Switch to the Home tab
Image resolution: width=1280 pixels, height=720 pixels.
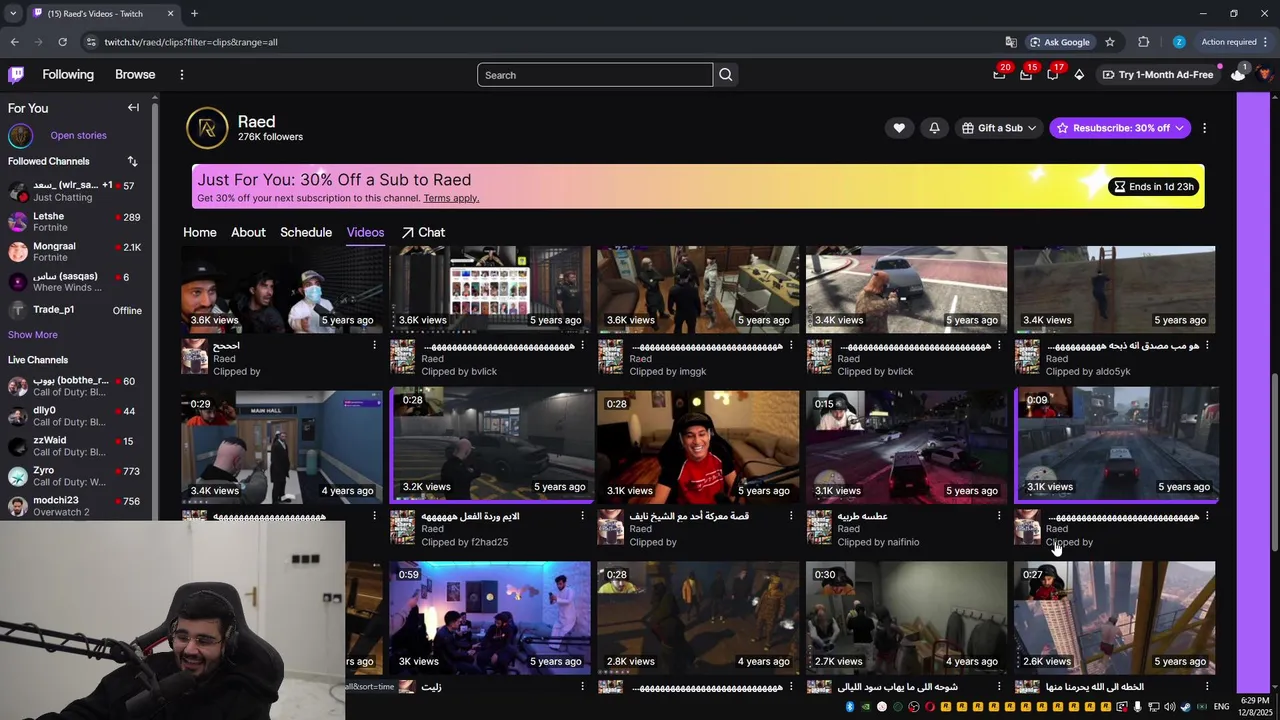coord(199,232)
